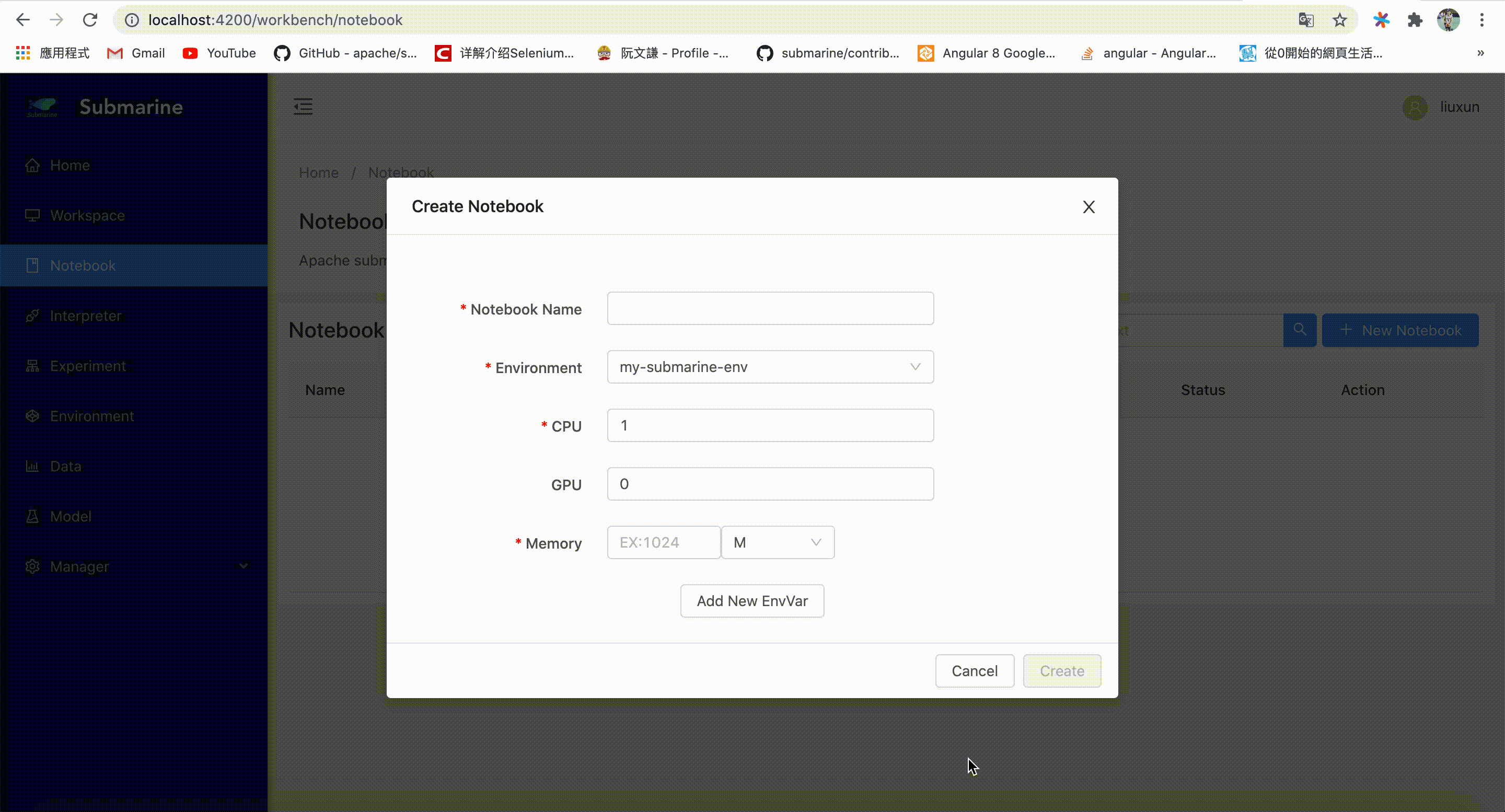Click the Add New EnvVar button
1505x812 pixels.
pyautogui.click(x=752, y=600)
